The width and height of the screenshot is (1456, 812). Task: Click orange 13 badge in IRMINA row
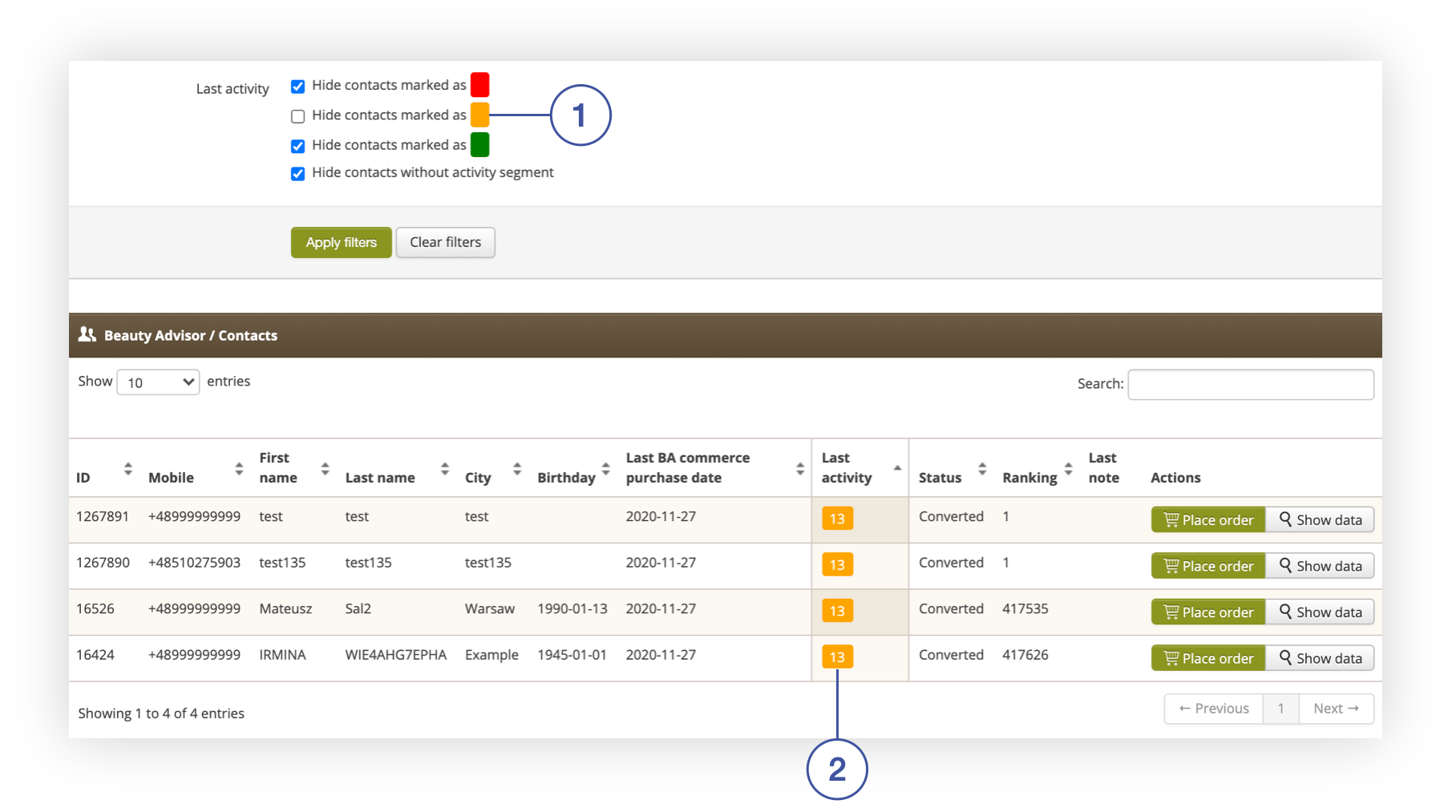pyautogui.click(x=837, y=657)
